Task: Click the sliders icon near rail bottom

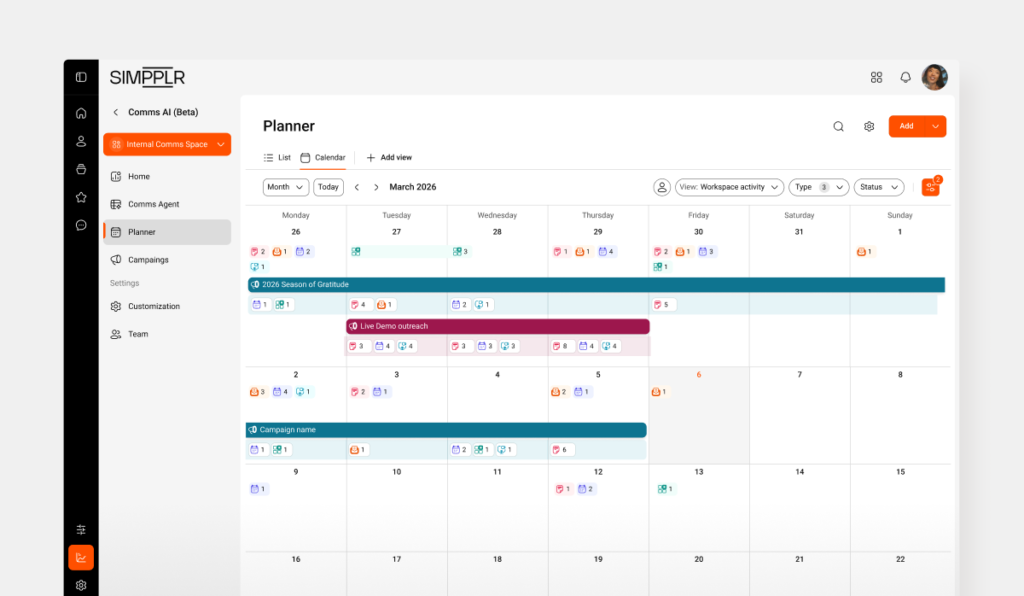Action: [x=81, y=529]
